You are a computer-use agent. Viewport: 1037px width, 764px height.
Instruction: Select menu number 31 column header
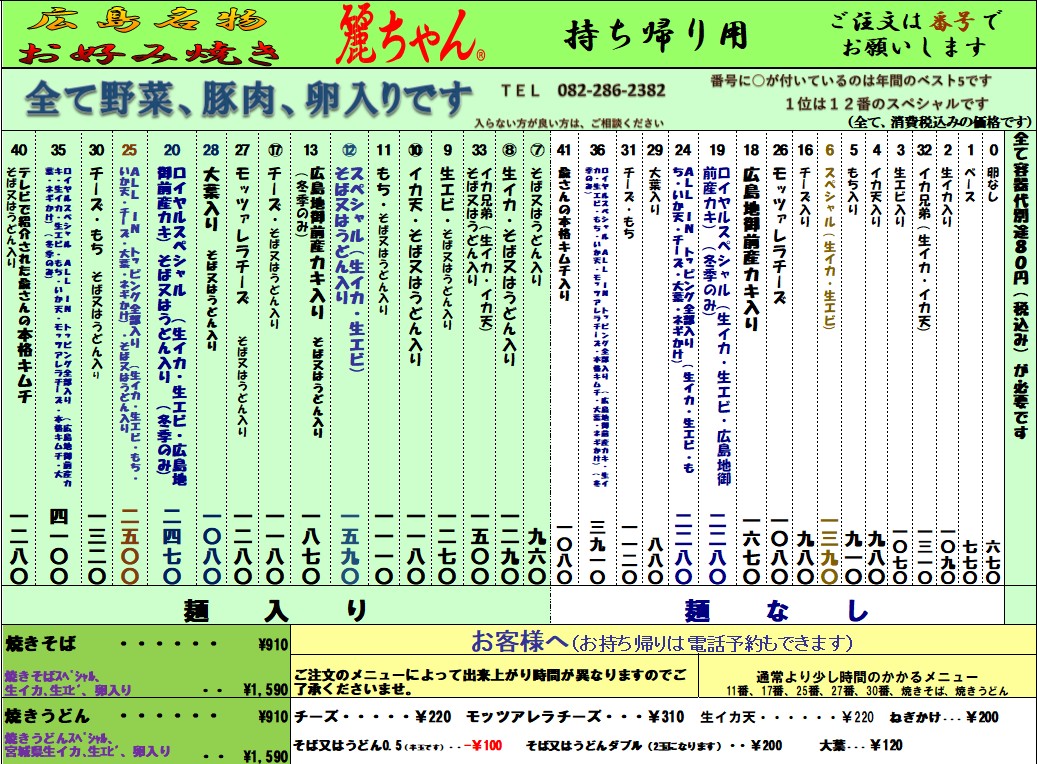(x=628, y=150)
